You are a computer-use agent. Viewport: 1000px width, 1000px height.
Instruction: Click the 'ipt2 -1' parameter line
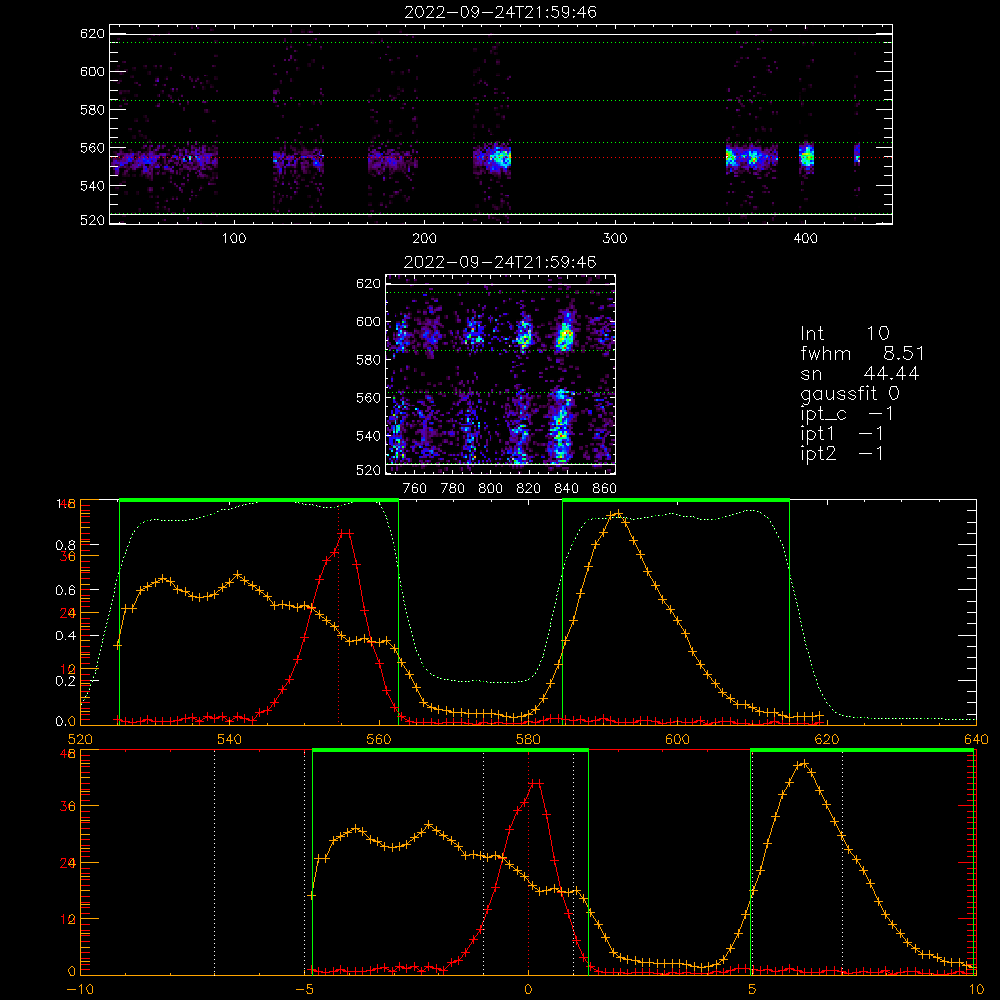[842, 453]
